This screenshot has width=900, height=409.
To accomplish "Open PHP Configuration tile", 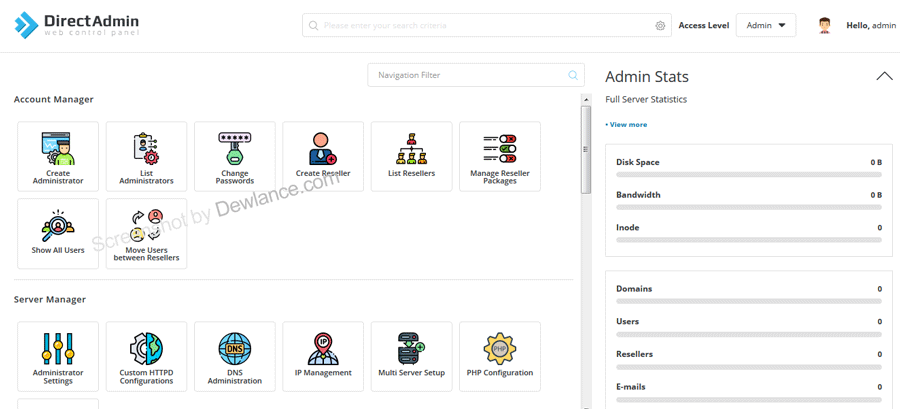I will pyautogui.click(x=500, y=356).
